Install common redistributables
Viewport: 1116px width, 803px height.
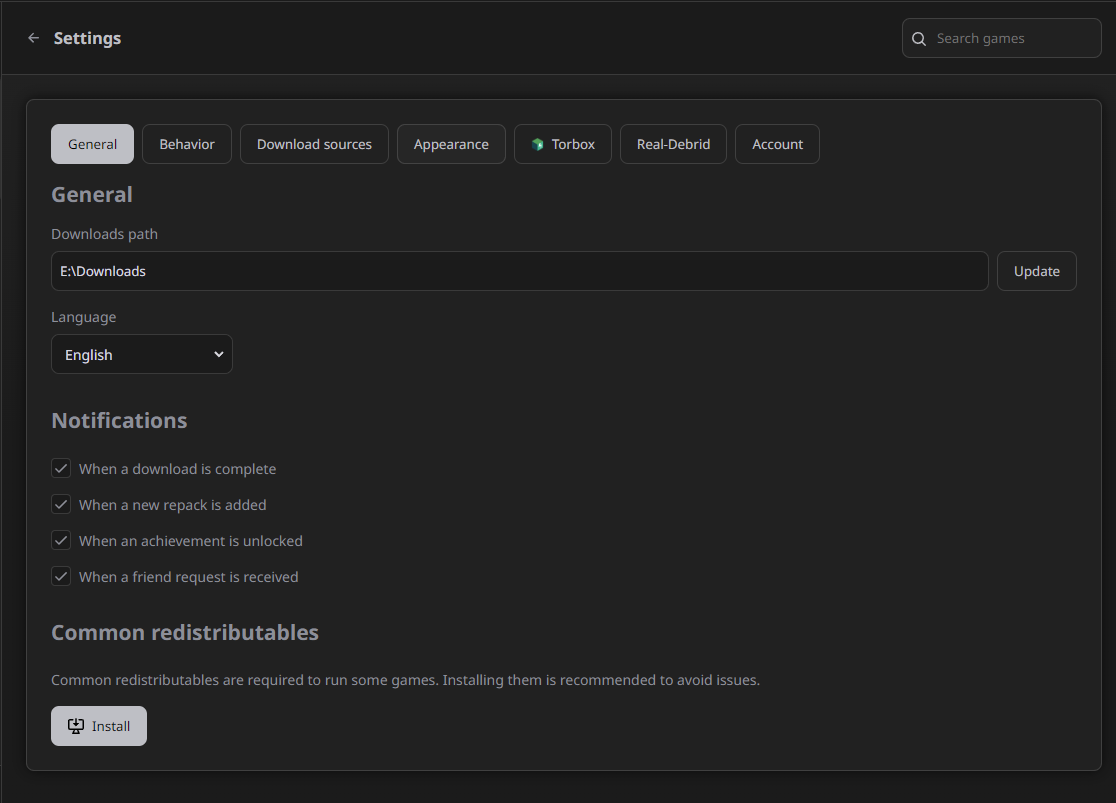click(x=99, y=726)
